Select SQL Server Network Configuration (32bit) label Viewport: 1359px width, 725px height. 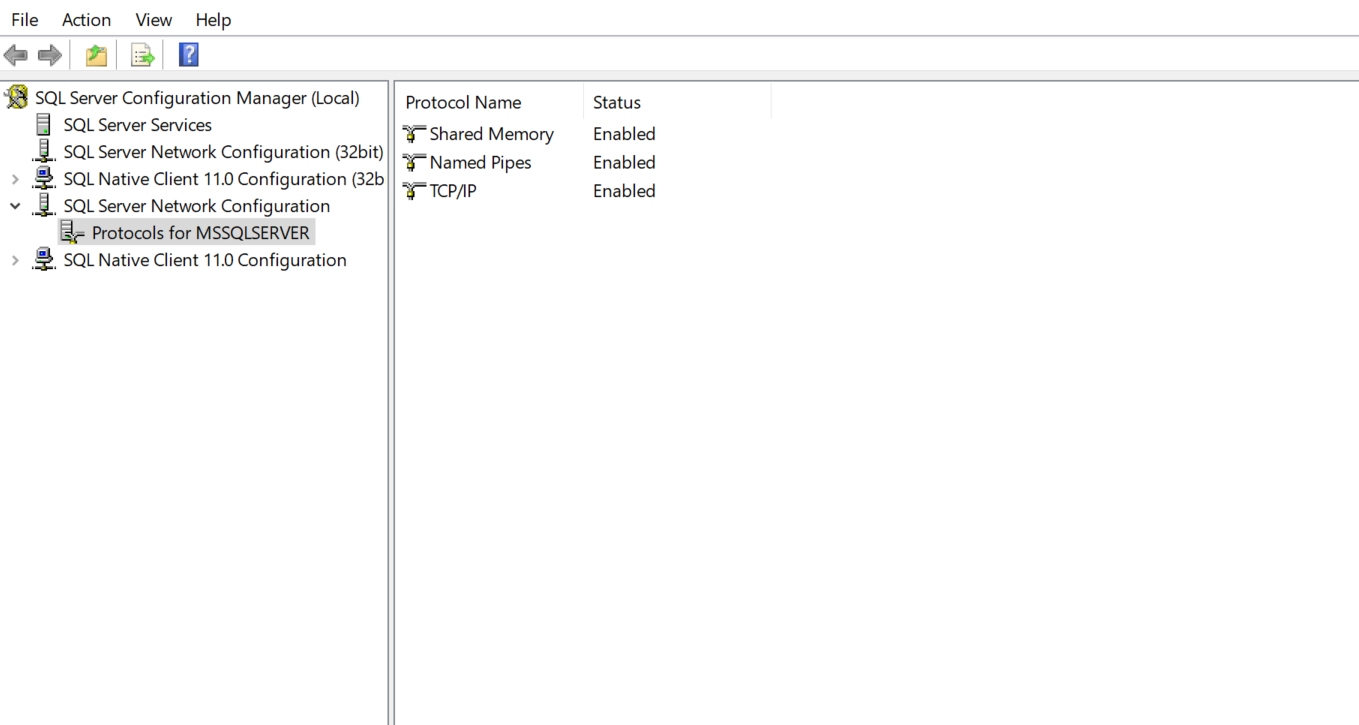point(223,152)
